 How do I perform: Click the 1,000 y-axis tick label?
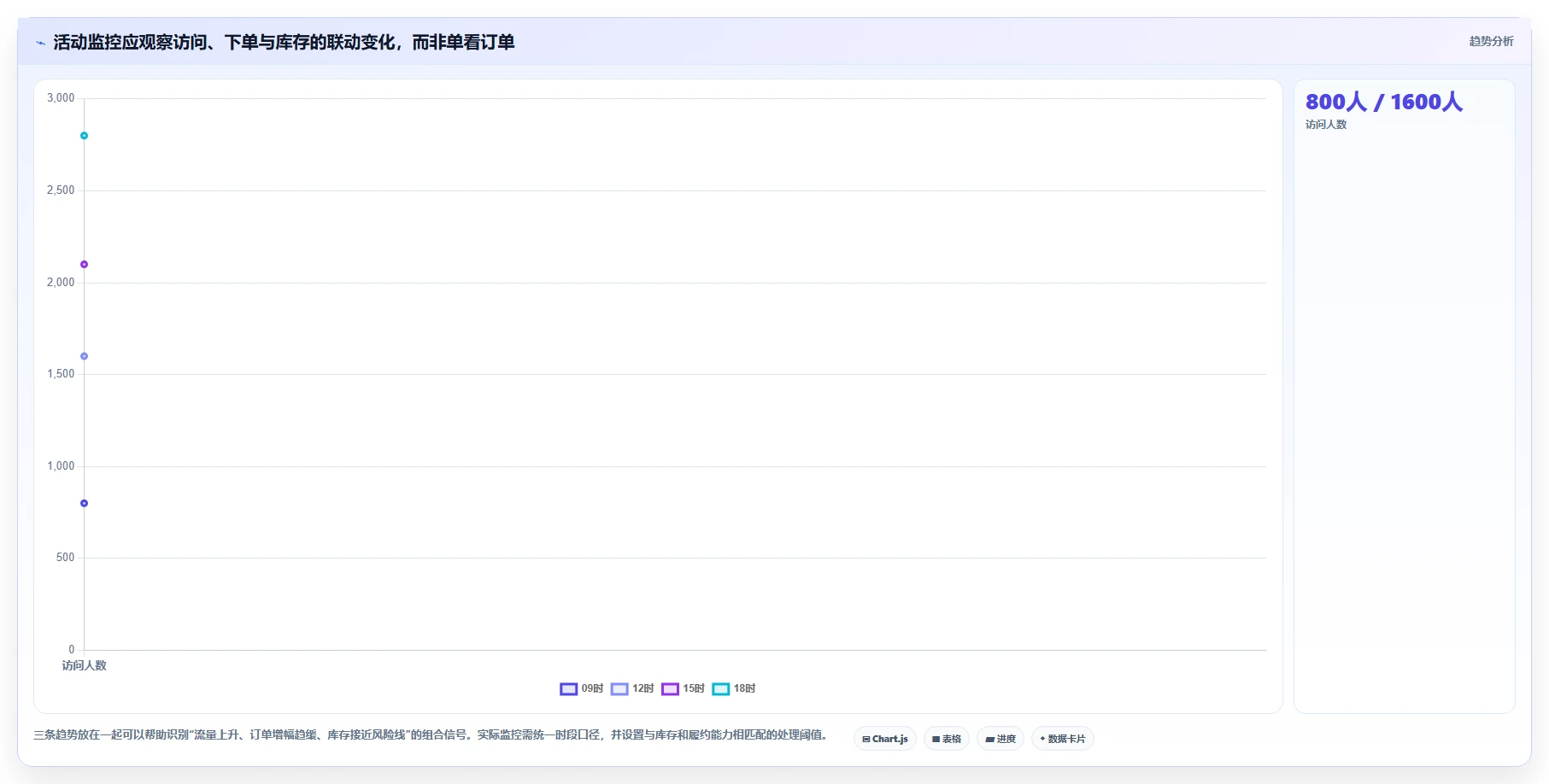click(61, 465)
